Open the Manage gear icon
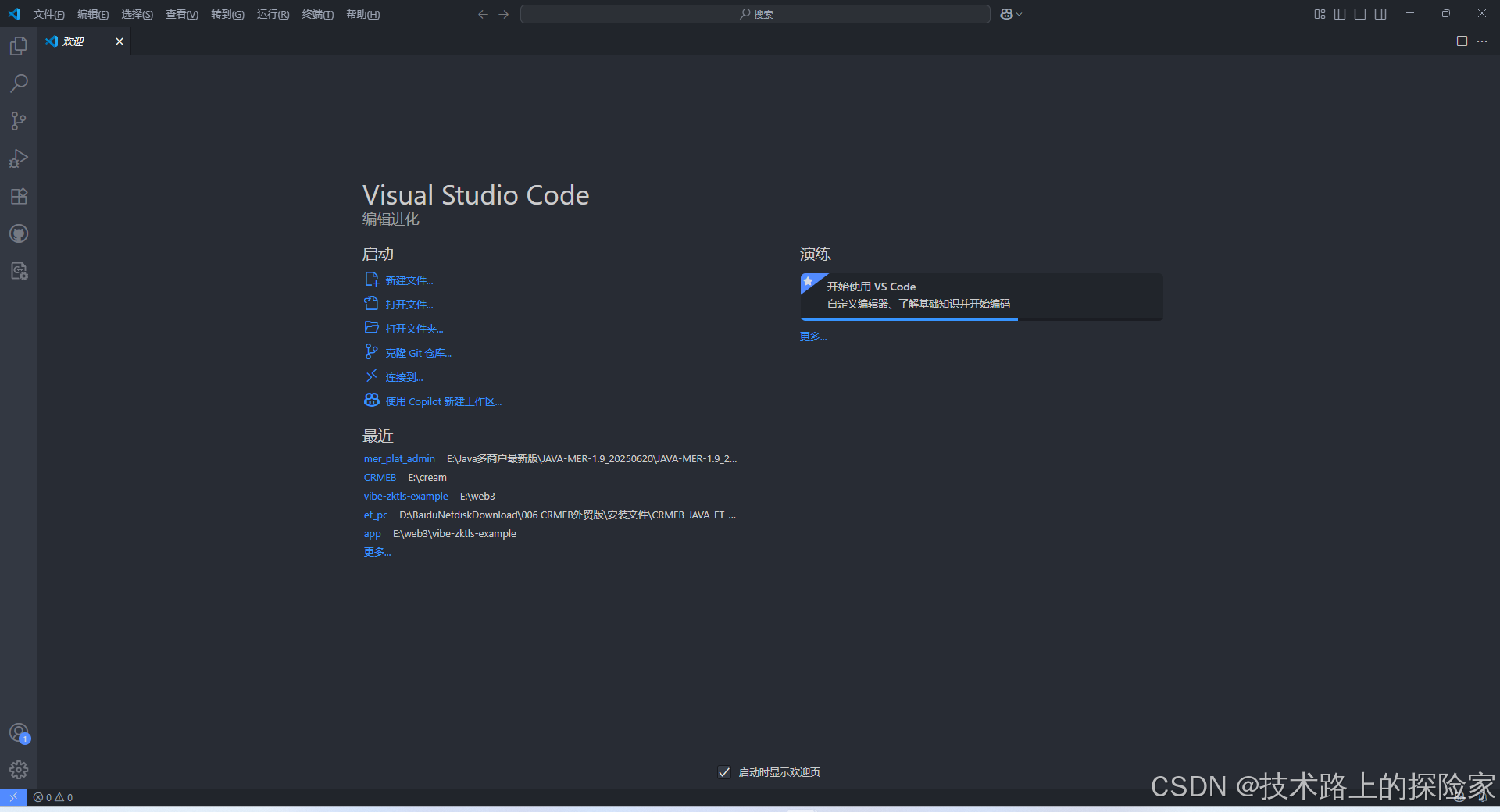 coord(19,770)
